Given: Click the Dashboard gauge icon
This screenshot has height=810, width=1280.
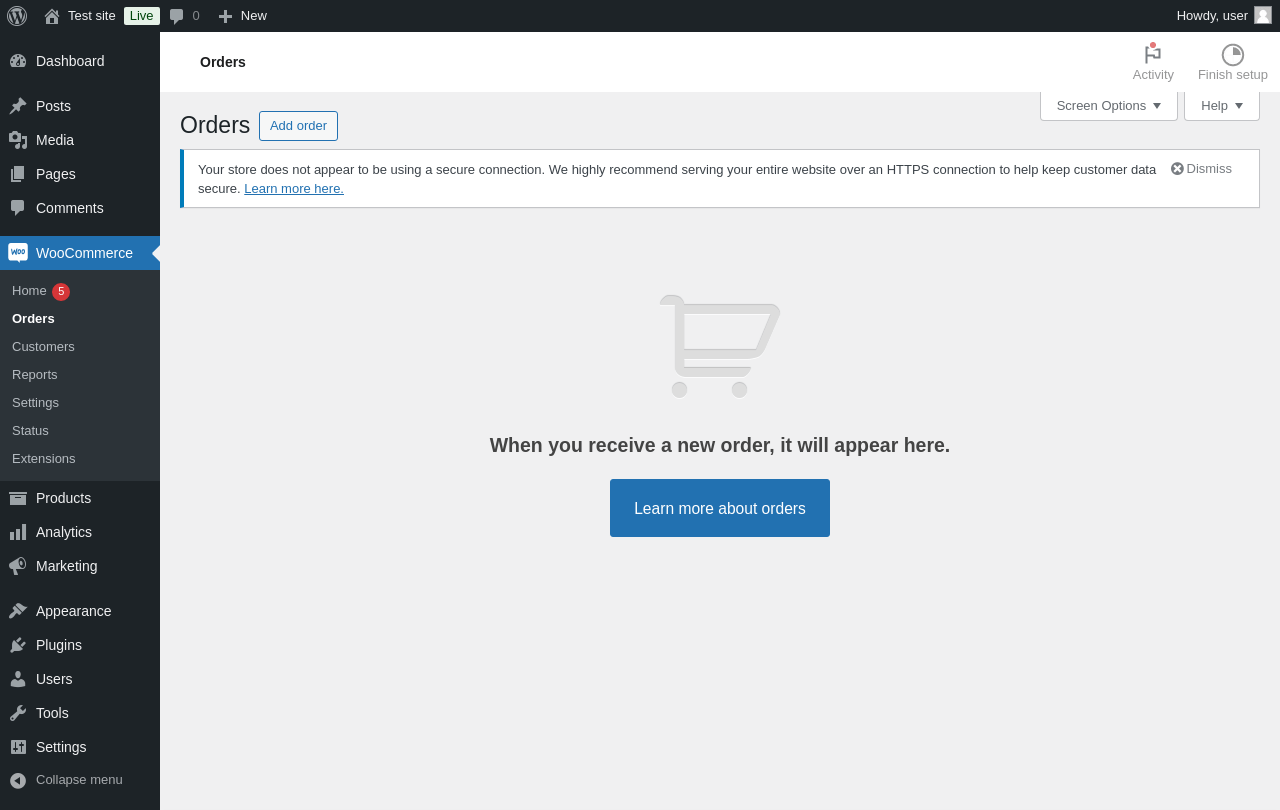Looking at the screenshot, I should tap(18, 61).
